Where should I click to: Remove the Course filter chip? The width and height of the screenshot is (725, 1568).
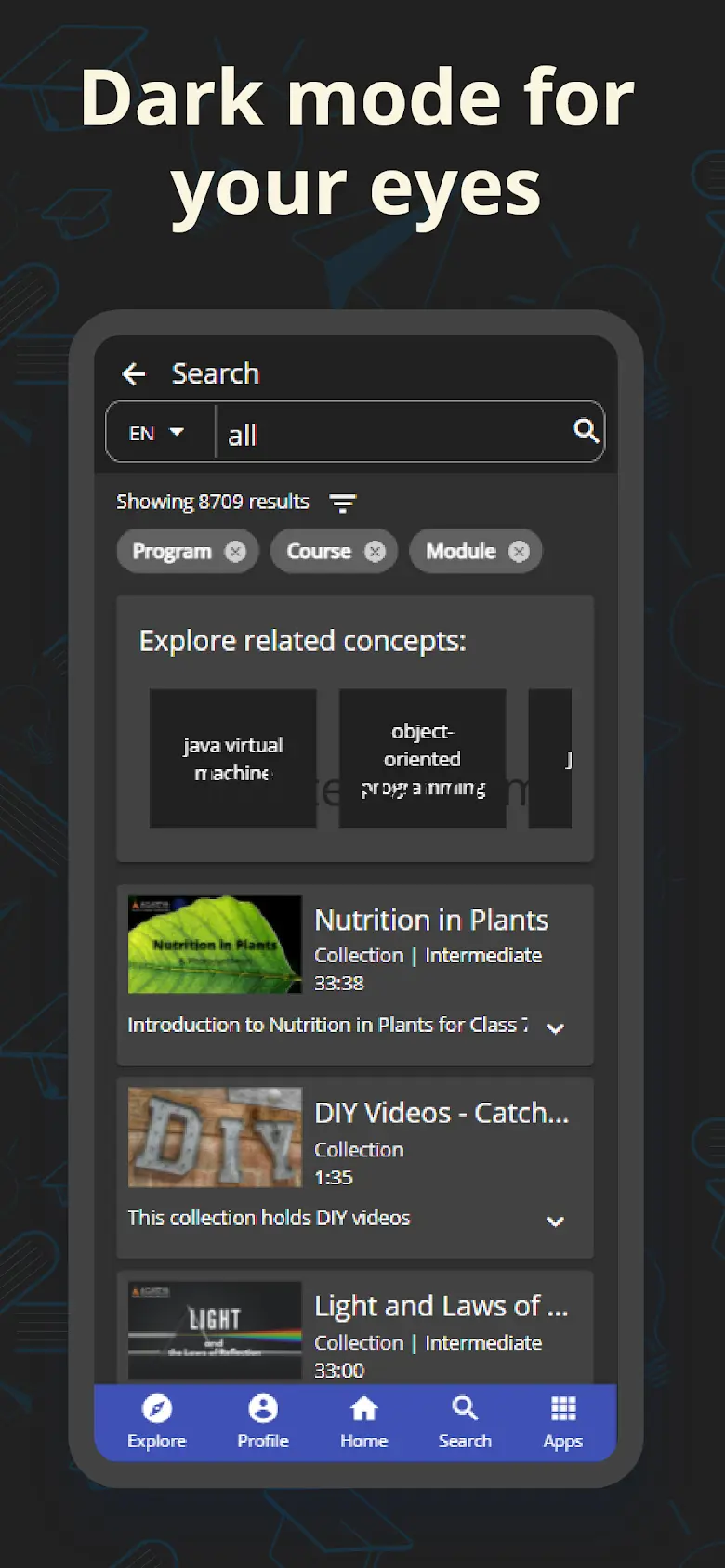pos(375,552)
